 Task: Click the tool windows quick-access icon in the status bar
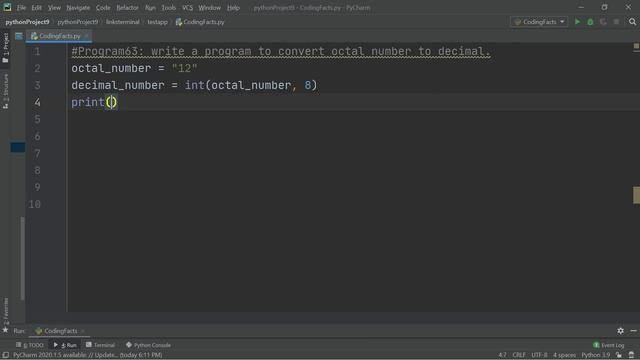point(5,355)
